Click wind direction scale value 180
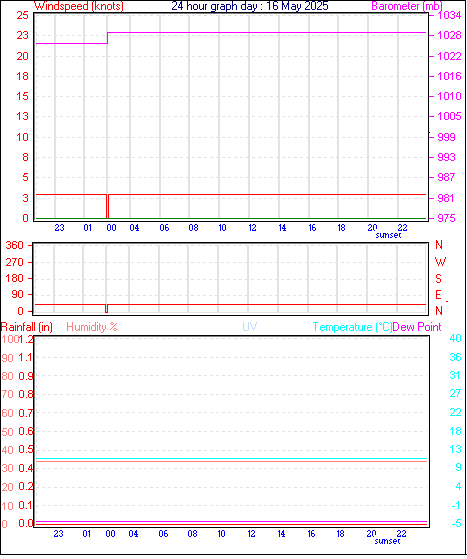Image resolution: width=467 pixels, height=559 pixels. [x=14, y=278]
